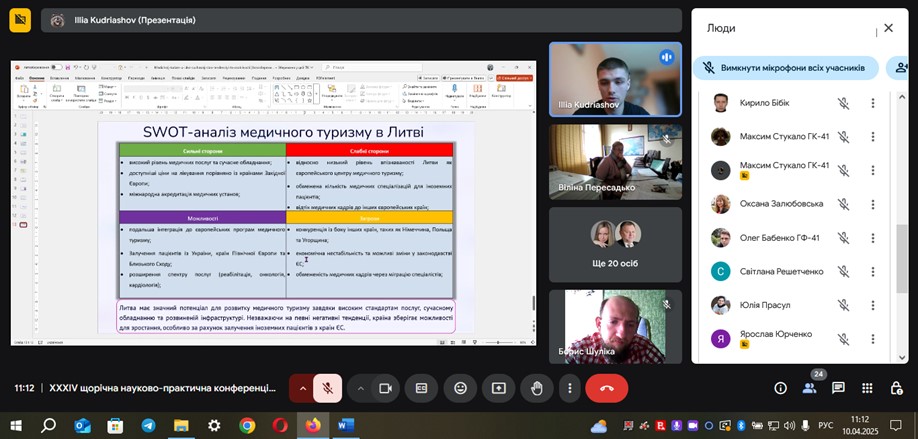
Task: Open the meeting chat panel
Action: [x=838, y=388]
